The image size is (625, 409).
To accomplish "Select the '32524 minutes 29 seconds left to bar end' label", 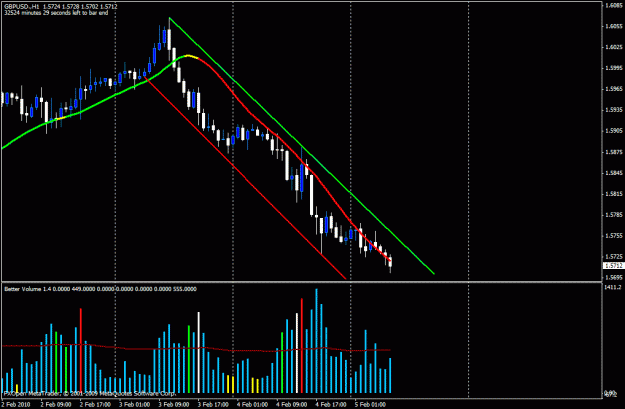I will click(56, 13).
